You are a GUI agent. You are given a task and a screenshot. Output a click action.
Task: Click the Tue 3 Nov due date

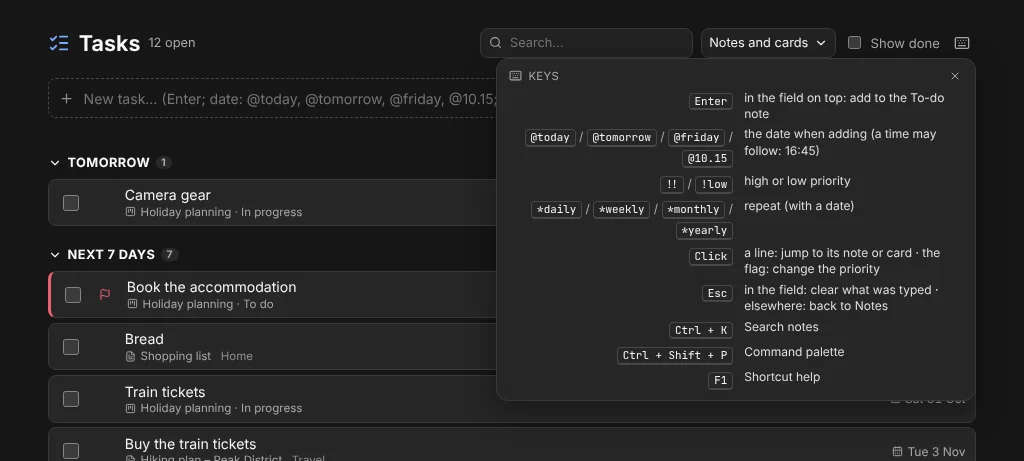tap(936, 452)
